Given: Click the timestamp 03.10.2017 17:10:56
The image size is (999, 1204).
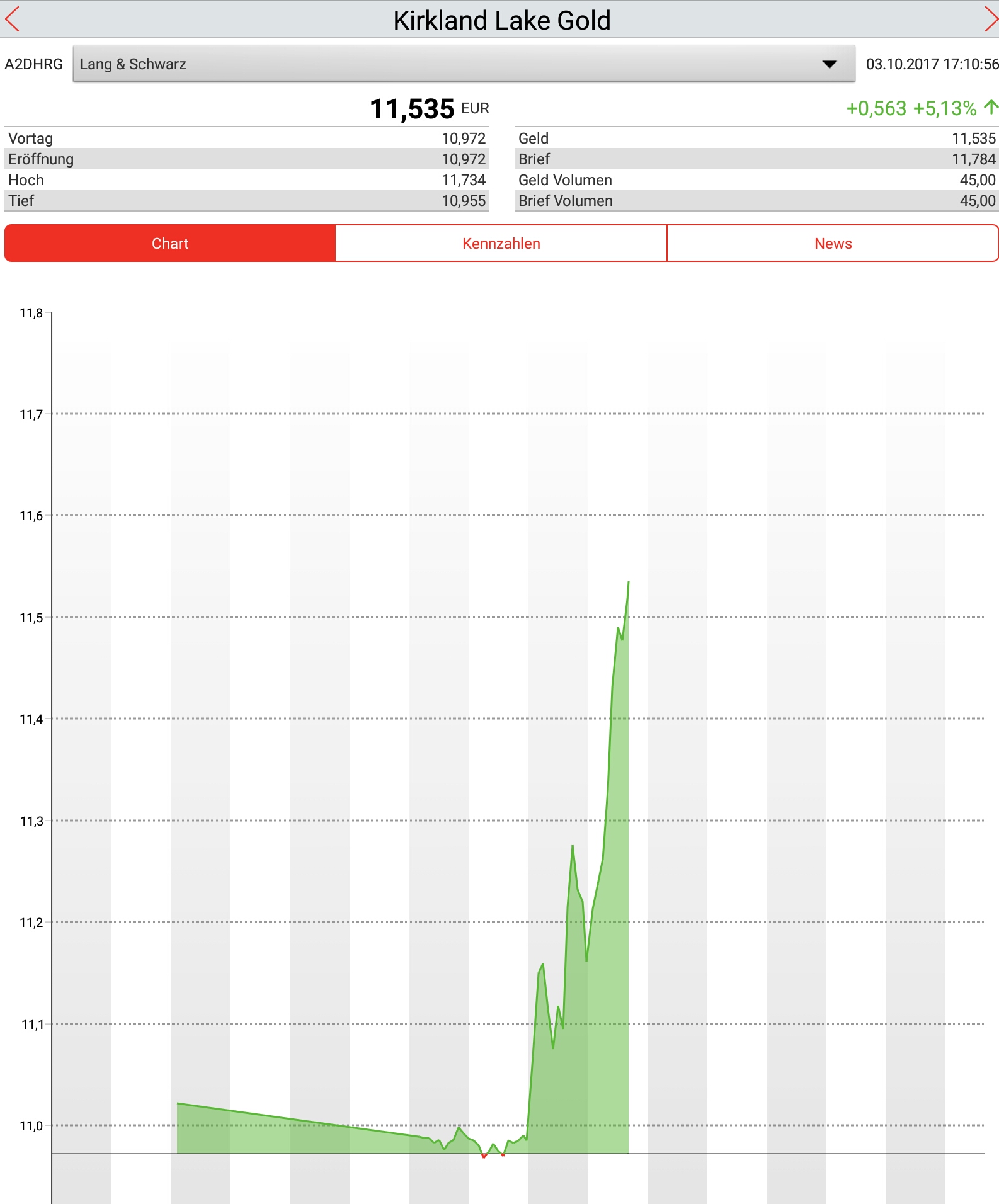Looking at the screenshot, I should [932, 64].
